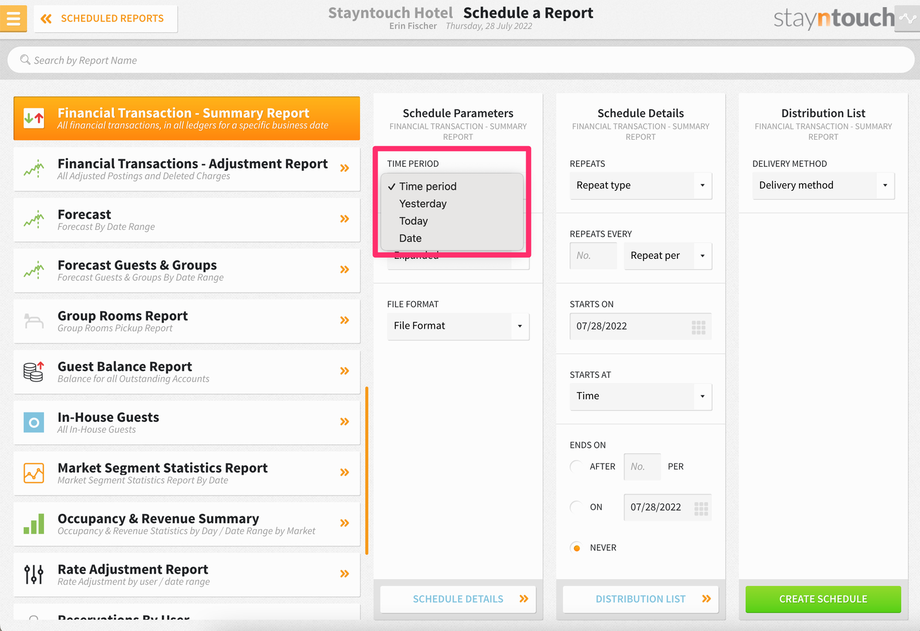Open the Repeat per dropdown
This screenshot has width=920, height=631.
coord(668,256)
